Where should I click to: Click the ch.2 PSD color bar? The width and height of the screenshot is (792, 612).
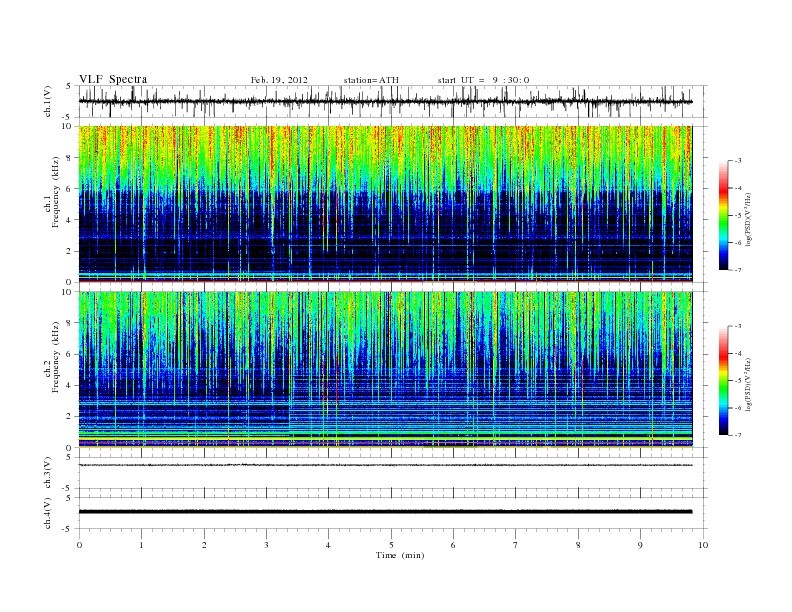tap(723, 380)
